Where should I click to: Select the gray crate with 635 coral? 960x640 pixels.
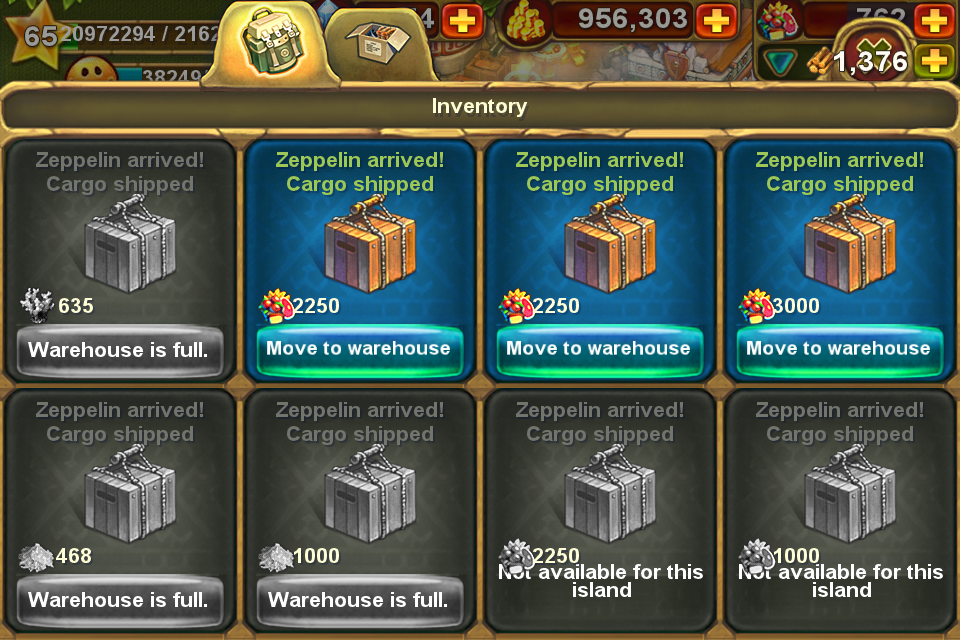click(x=130, y=245)
